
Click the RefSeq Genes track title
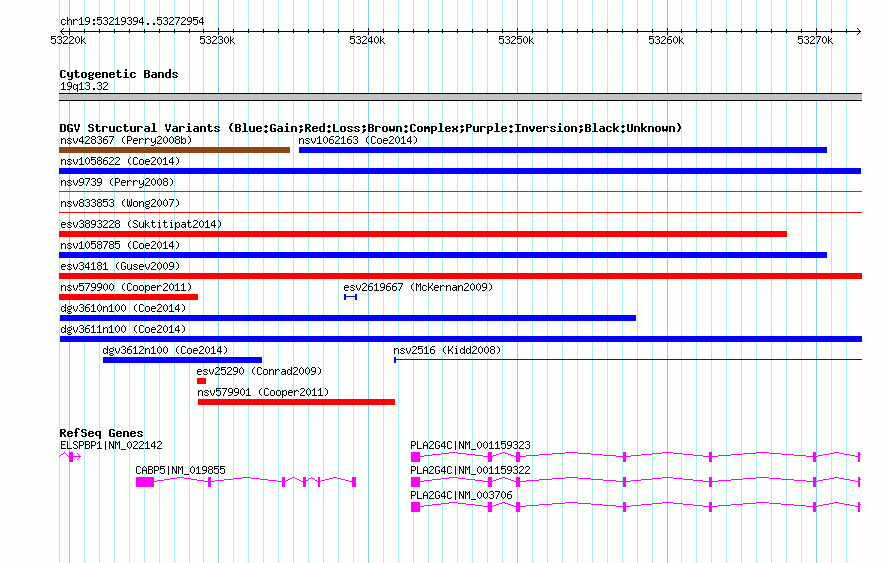pyautogui.click(x=102, y=433)
